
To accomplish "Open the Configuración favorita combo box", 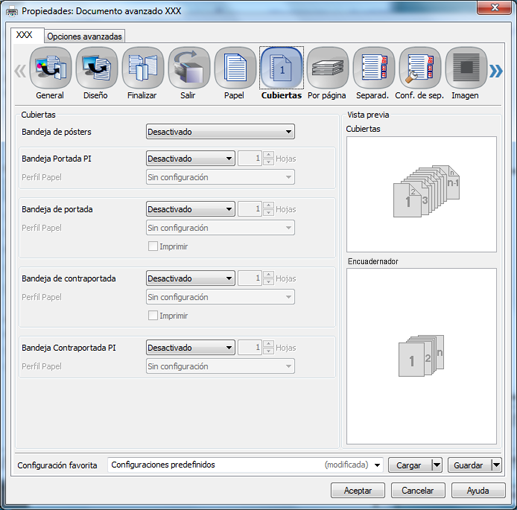I will tap(245, 465).
